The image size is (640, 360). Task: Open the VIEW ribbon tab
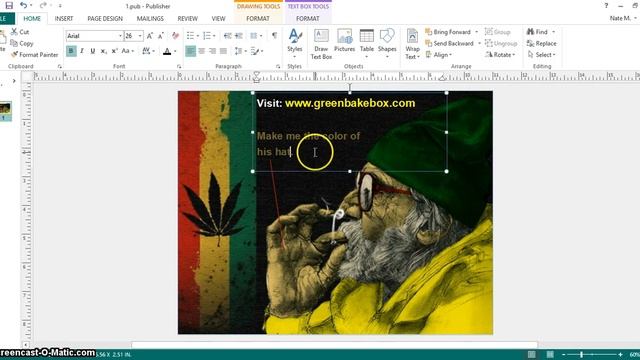[x=218, y=18]
